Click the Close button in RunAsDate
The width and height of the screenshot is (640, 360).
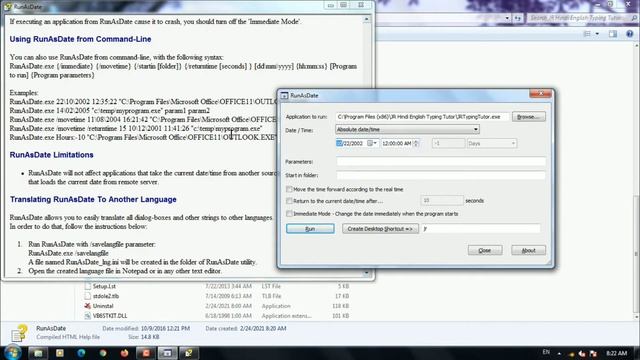point(484,250)
